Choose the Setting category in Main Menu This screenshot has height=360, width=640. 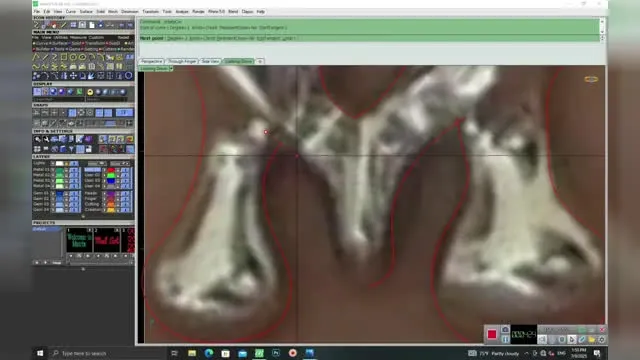coord(90,49)
